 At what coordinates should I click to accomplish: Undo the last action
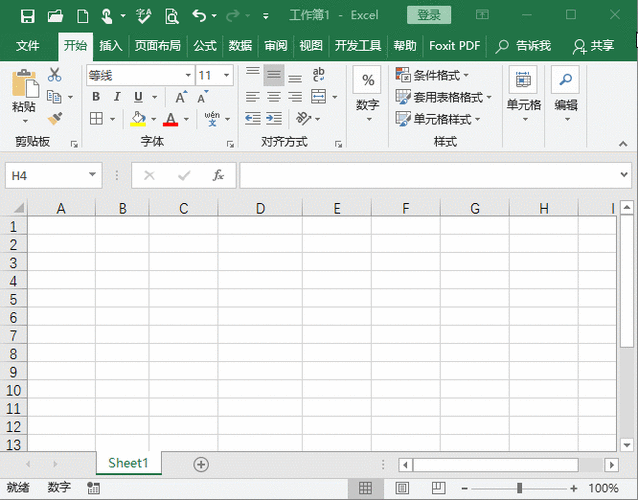(x=199, y=16)
